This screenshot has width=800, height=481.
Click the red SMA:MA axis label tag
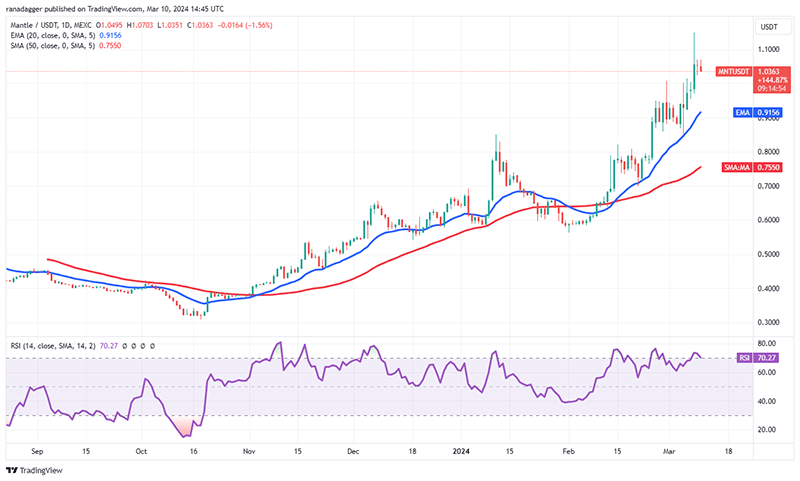737,167
